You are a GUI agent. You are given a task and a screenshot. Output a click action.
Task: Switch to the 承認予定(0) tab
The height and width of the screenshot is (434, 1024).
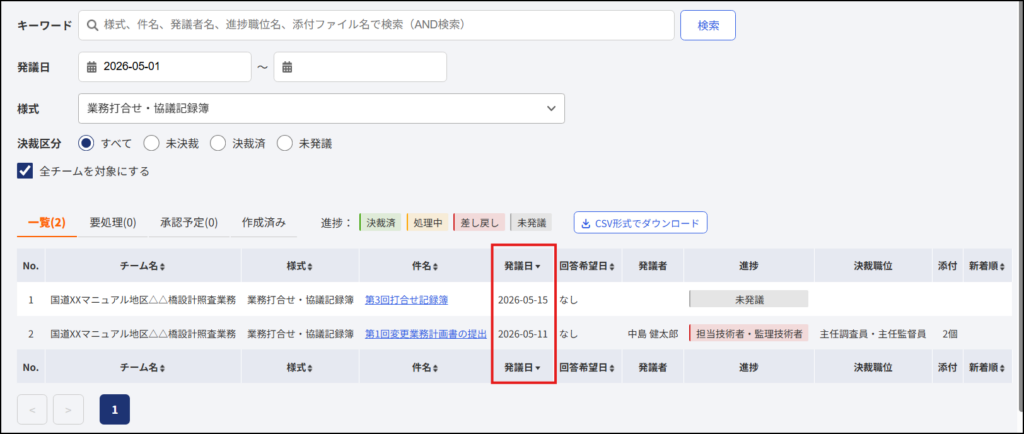pyautogui.click(x=189, y=223)
